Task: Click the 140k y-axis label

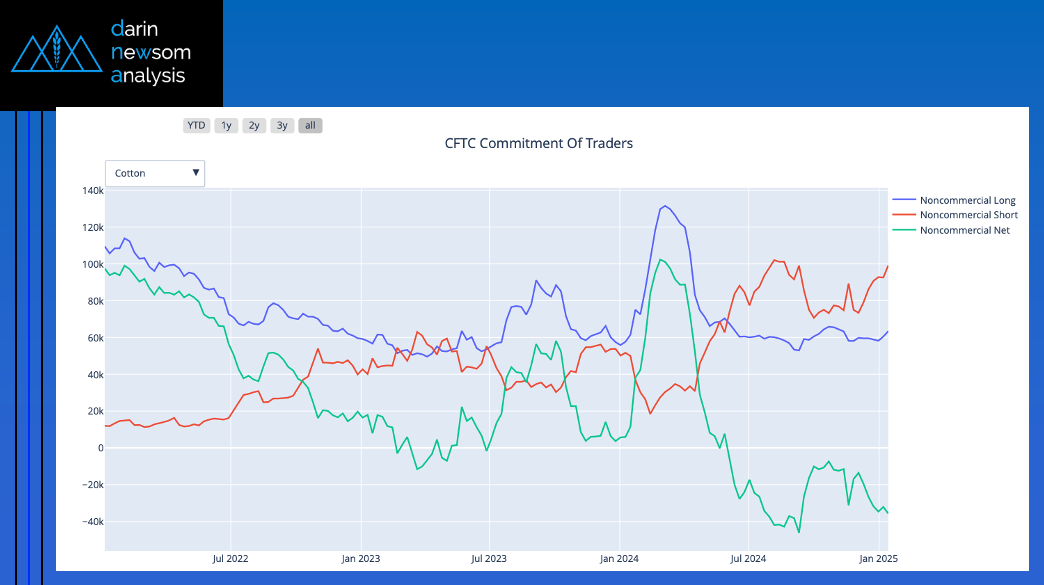Action: point(93,191)
